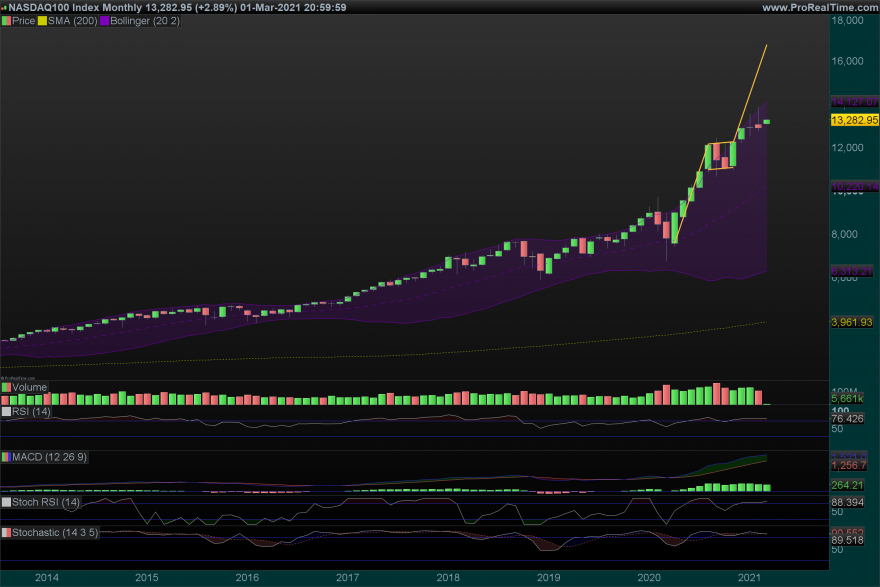Open the Volume indicator label

tap(29, 387)
